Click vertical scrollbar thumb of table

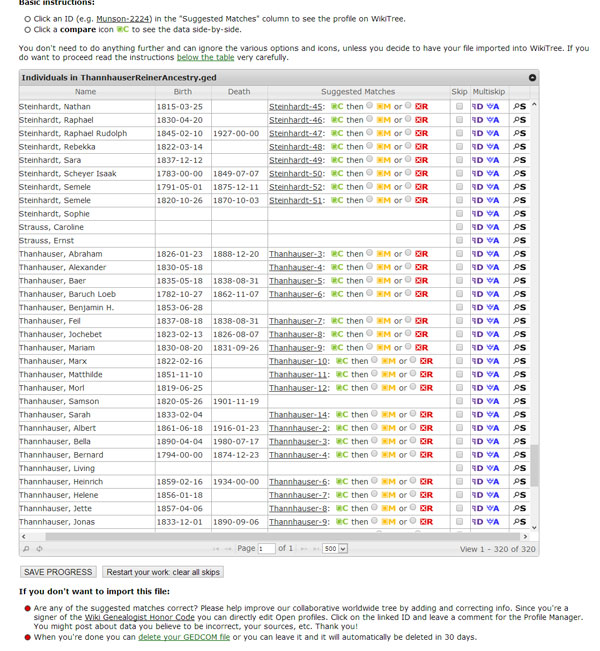[534, 465]
